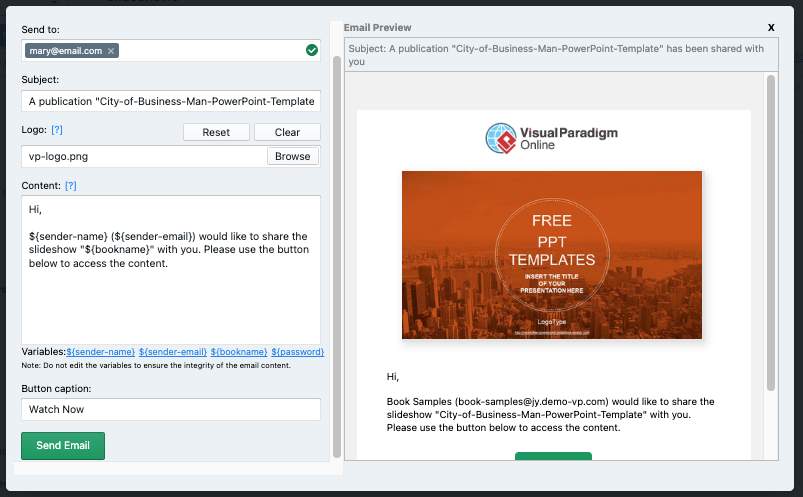Viewport: 803px width, 497px height.
Task: Open the Logo help [?] link
Action: (x=57, y=130)
